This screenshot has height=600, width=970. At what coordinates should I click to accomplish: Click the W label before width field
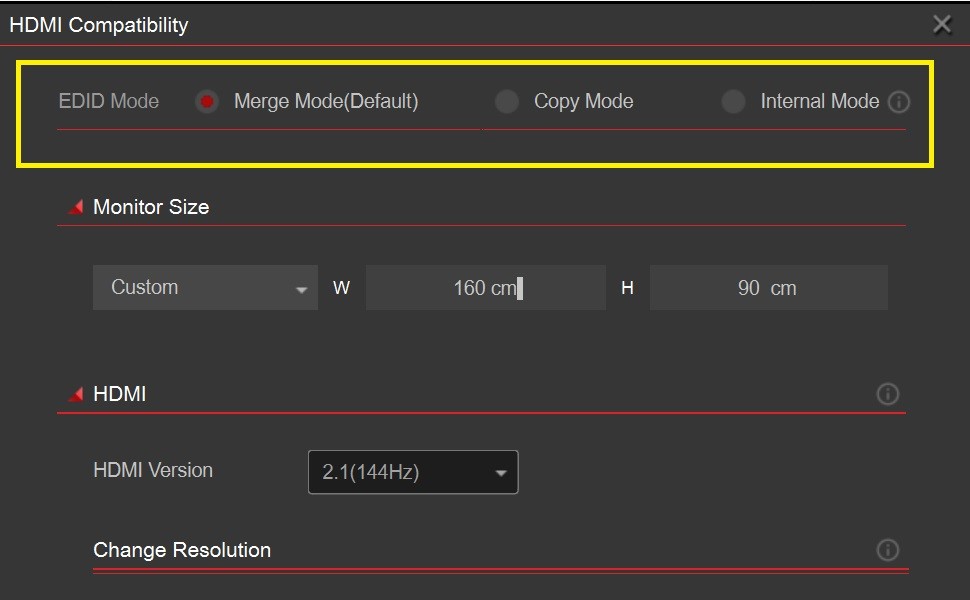point(341,288)
